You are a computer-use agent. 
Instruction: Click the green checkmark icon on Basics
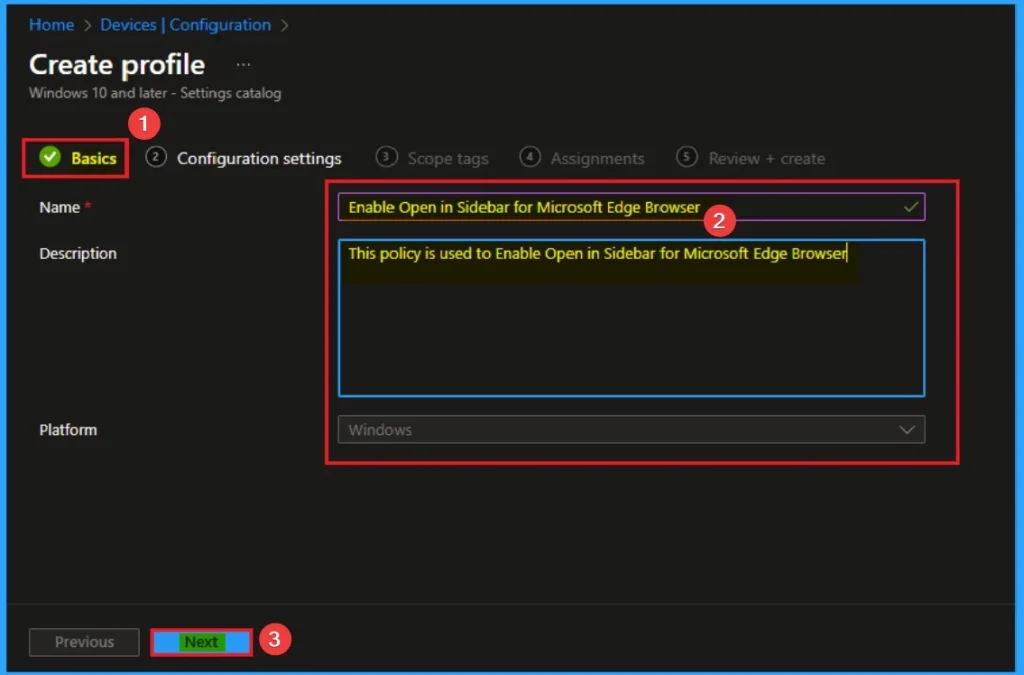point(50,157)
